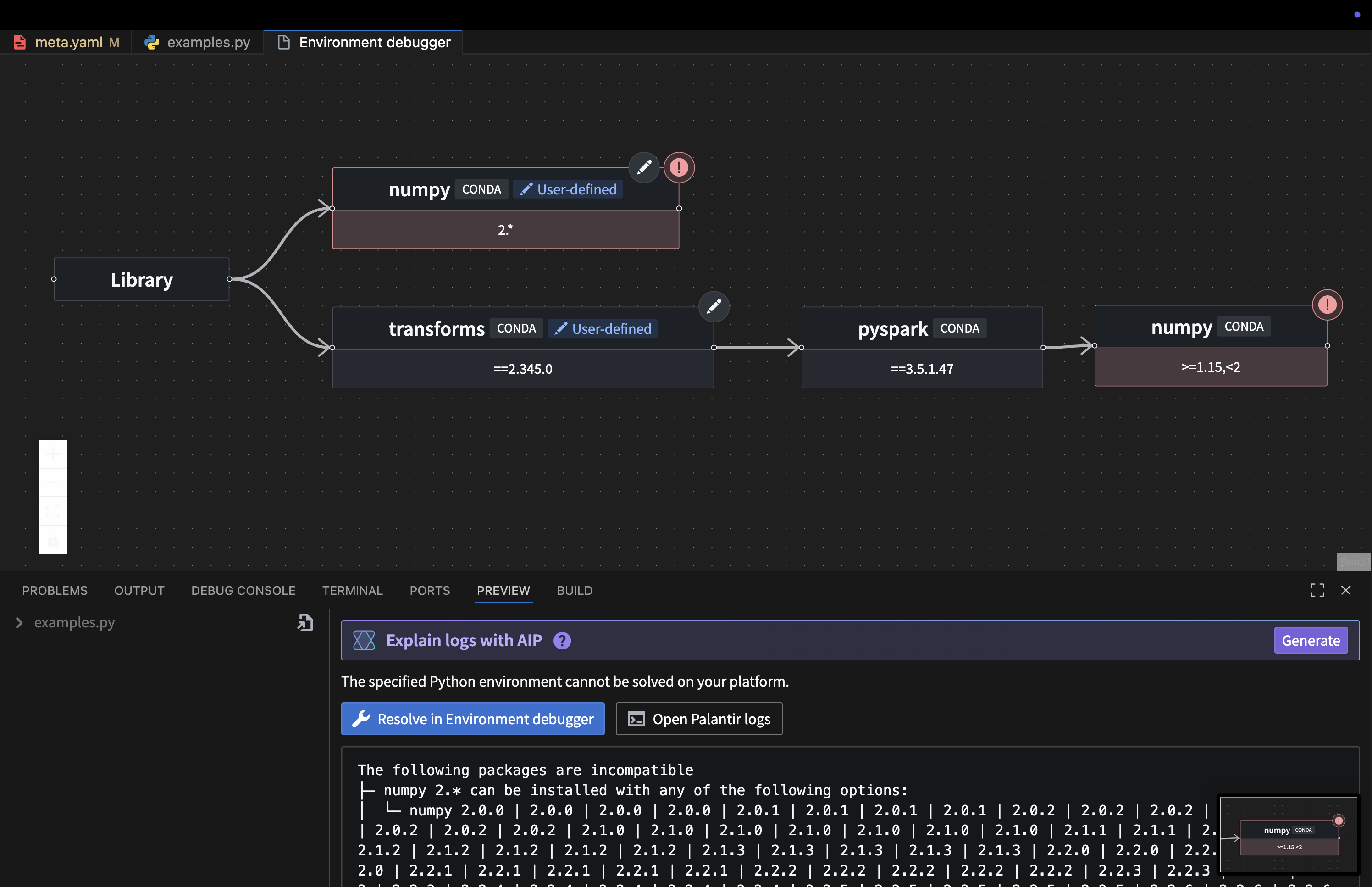Click the CONDA badge on pyspark node
The image size is (1372, 887).
click(959, 328)
